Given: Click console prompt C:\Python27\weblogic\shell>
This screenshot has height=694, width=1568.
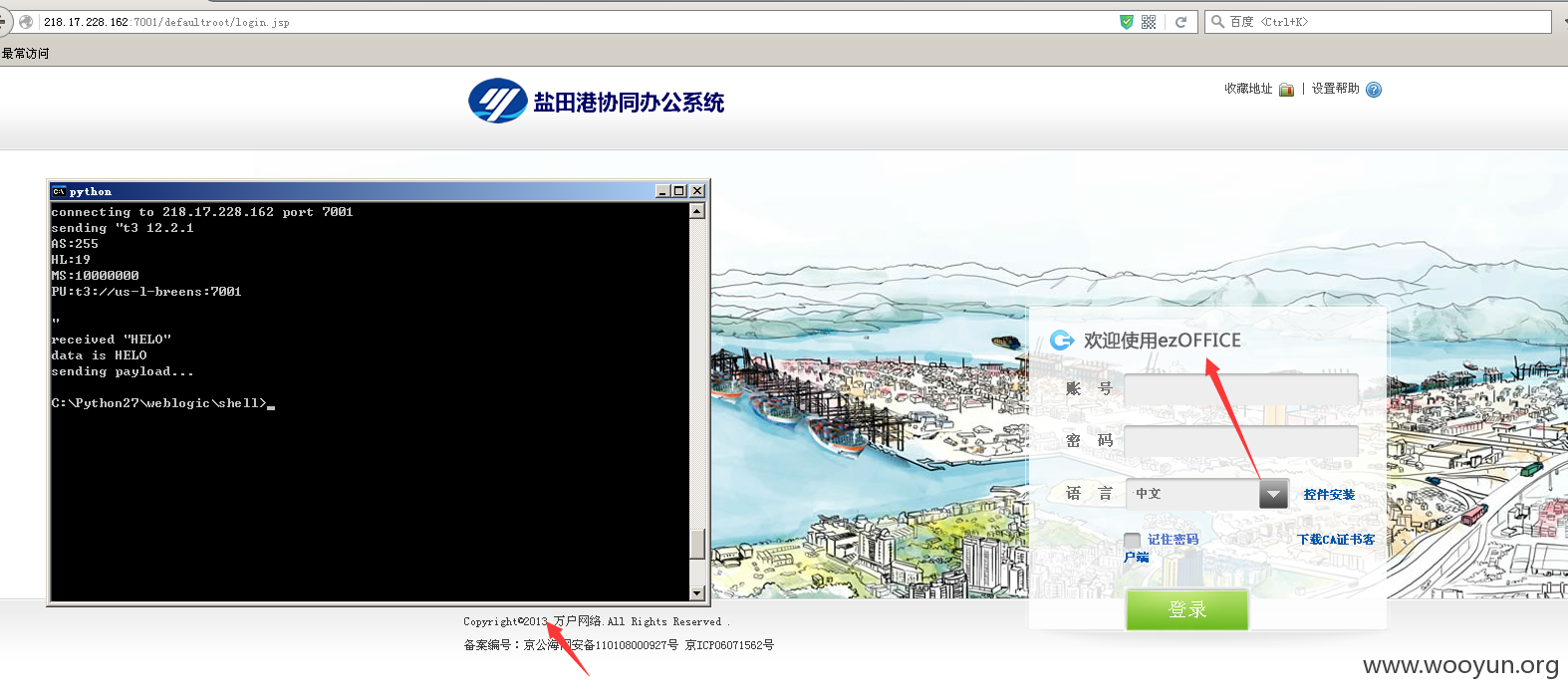Looking at the screenshot, I should point(159,403).
